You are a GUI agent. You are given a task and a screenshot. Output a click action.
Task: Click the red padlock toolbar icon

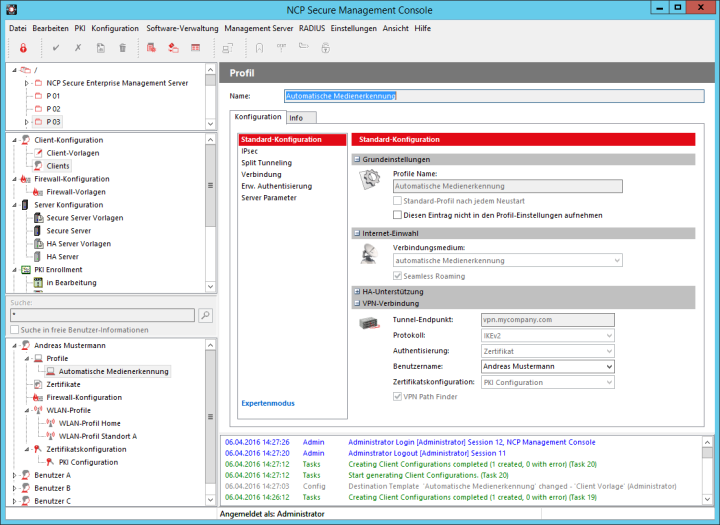click(x=23, y=47)
